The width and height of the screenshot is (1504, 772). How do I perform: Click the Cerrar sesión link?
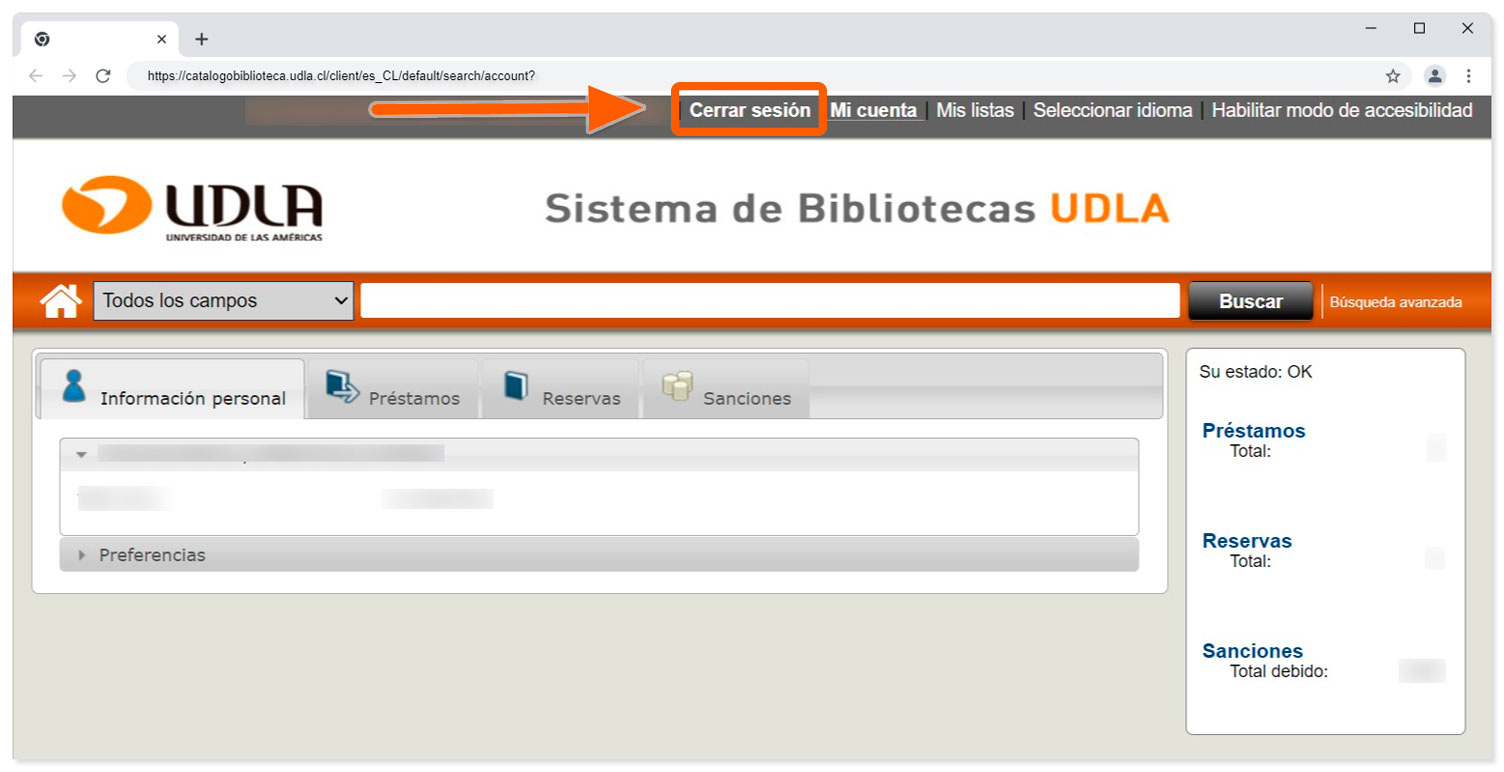click(x=749, y=111)
